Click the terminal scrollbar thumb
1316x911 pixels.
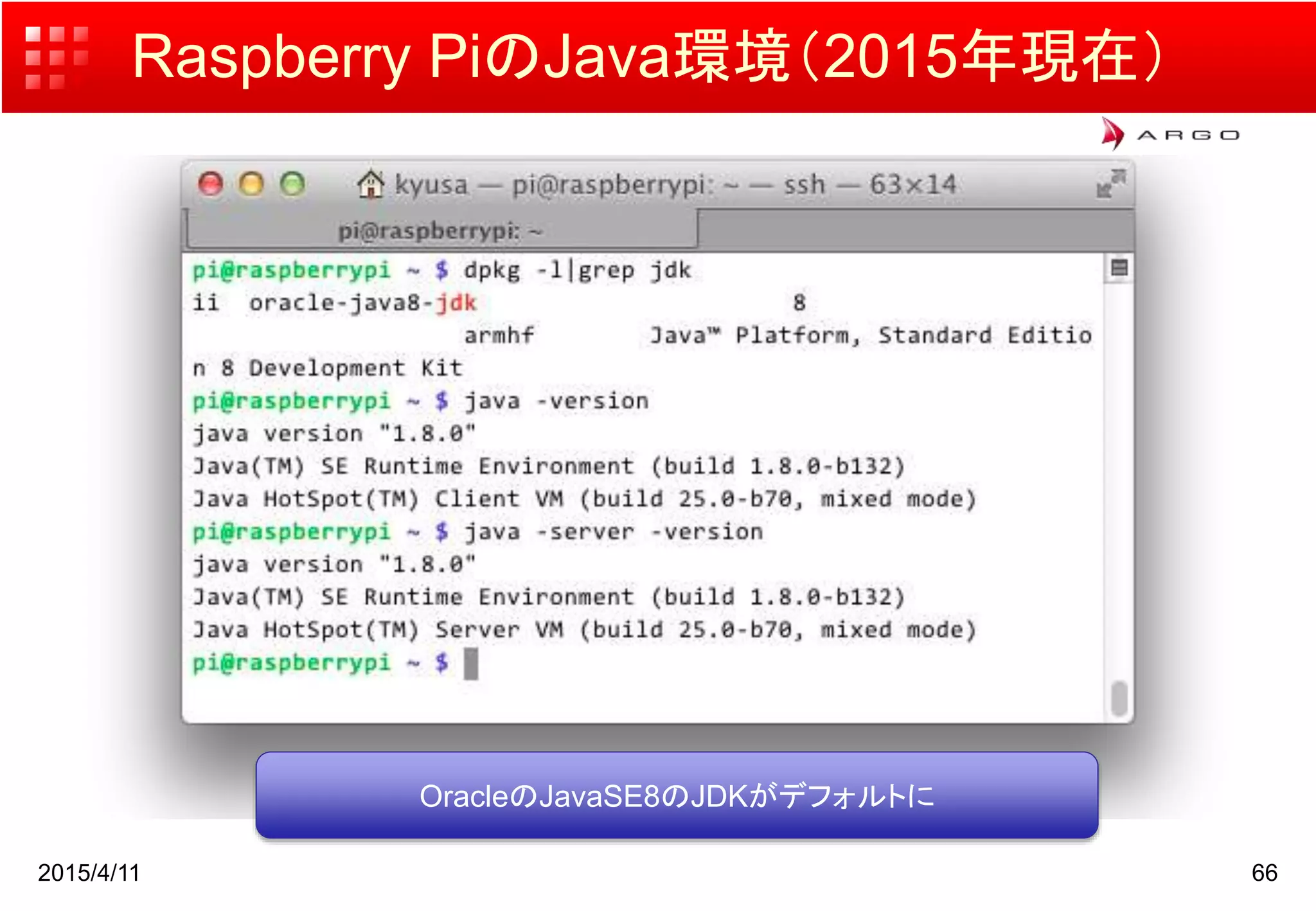(x=1119, y=698)
